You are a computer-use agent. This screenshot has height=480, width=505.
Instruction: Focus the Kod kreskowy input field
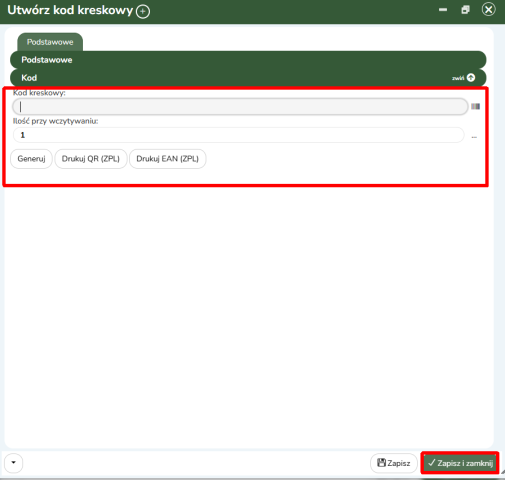pos(240,107)
